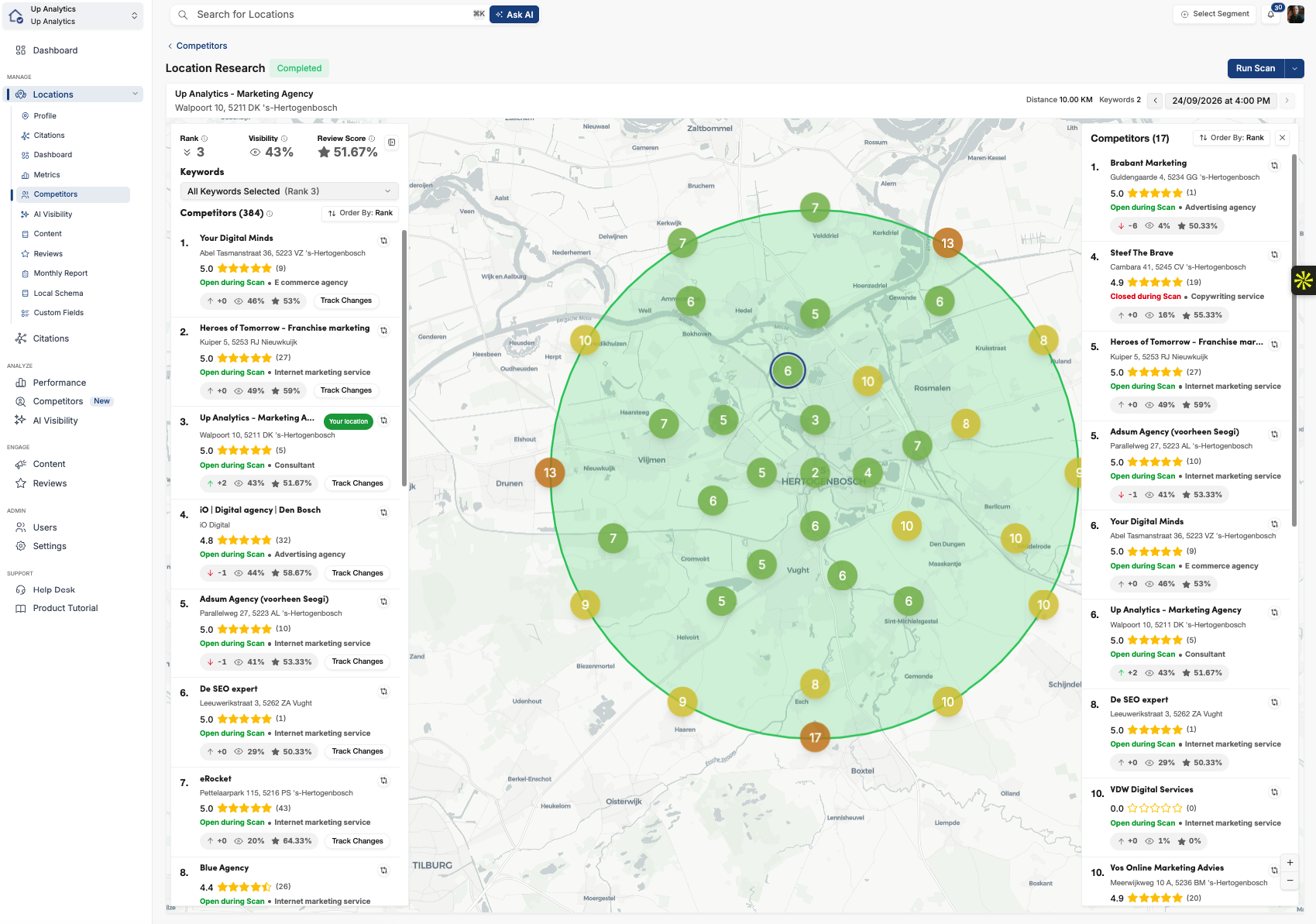This screenshot has width=1316, height=924.
Task: Zoom out the map with the minus button
Action: [x=1290, y=881]
